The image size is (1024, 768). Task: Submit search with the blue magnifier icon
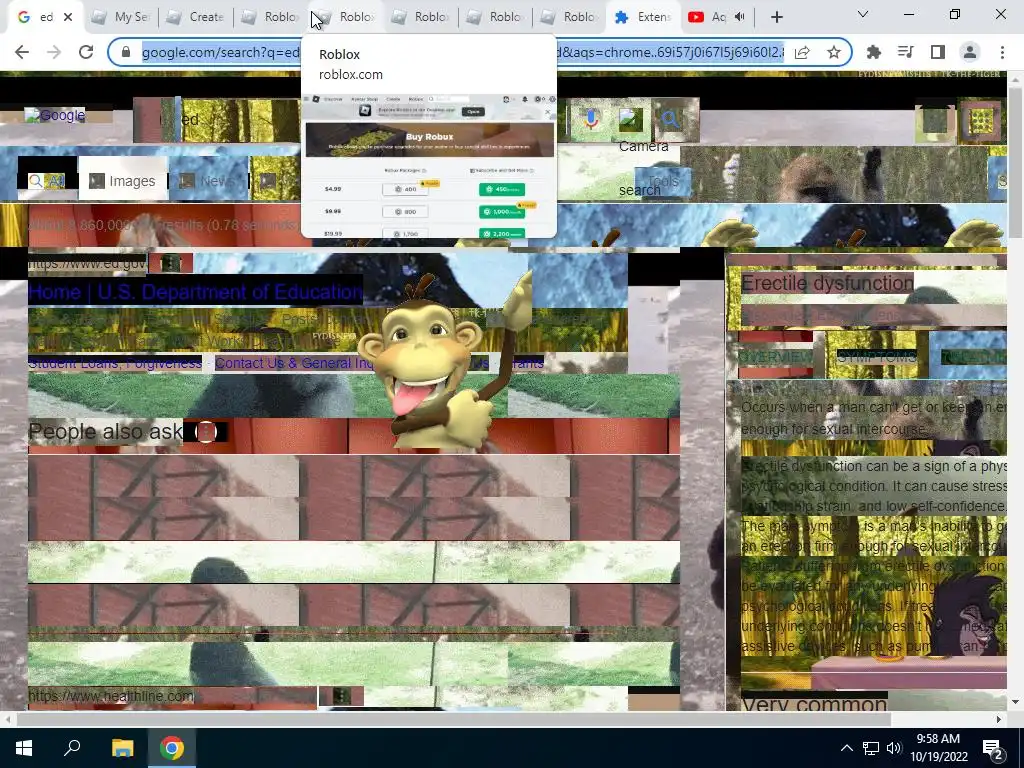click(670, 120)
